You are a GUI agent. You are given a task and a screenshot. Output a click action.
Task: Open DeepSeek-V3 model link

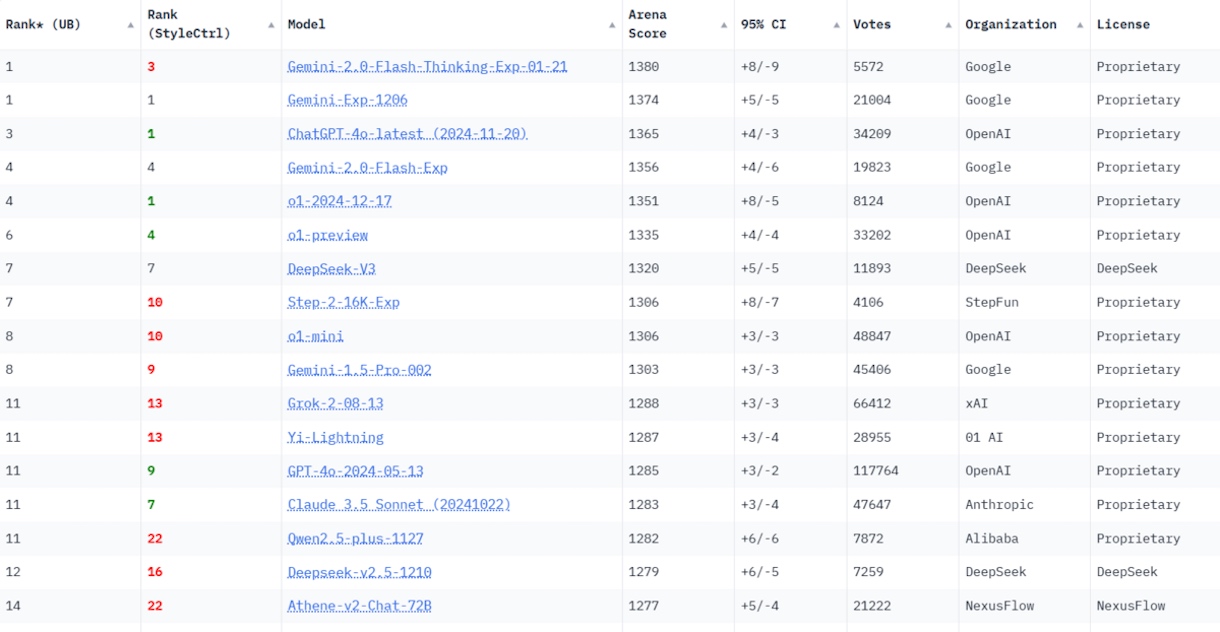click(331, 269)
